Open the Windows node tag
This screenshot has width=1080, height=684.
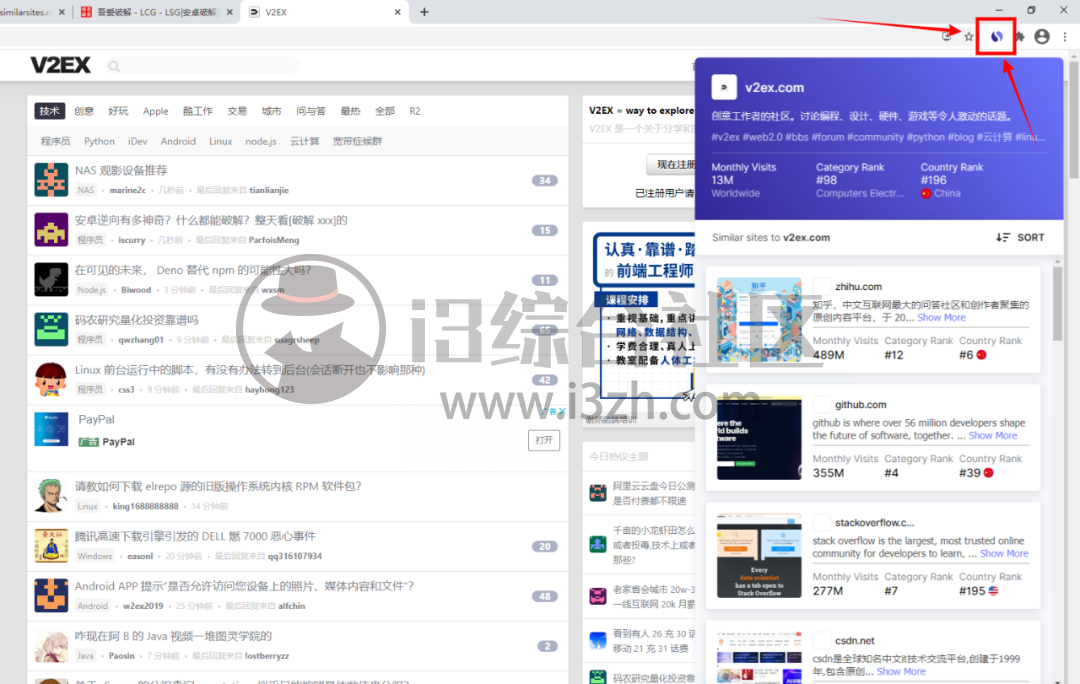click(x=94, y=556)
